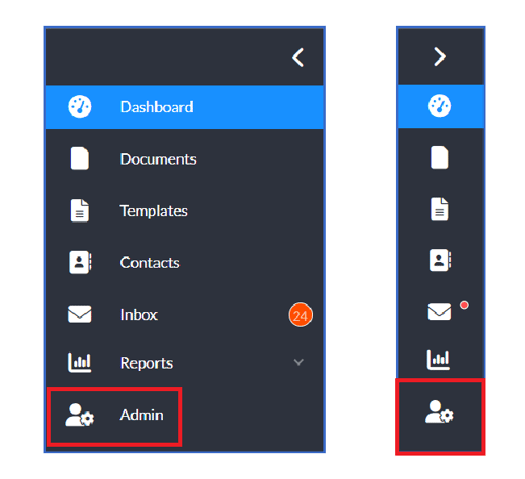Image resolution: width=525 pixels, height=479 pixels.
Task: Click the envelope inbox icon in collapsed sidebar
Action: (439, 312)
